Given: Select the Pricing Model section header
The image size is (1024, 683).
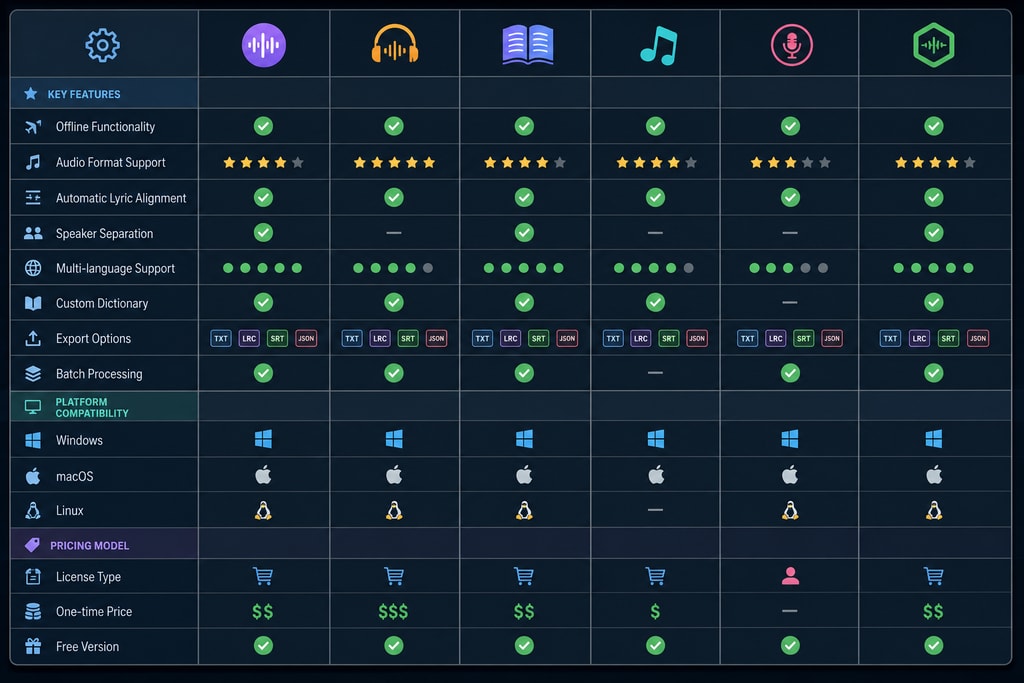Looking at the screenshot, I should pyautogui.click(x=104, y=543).
